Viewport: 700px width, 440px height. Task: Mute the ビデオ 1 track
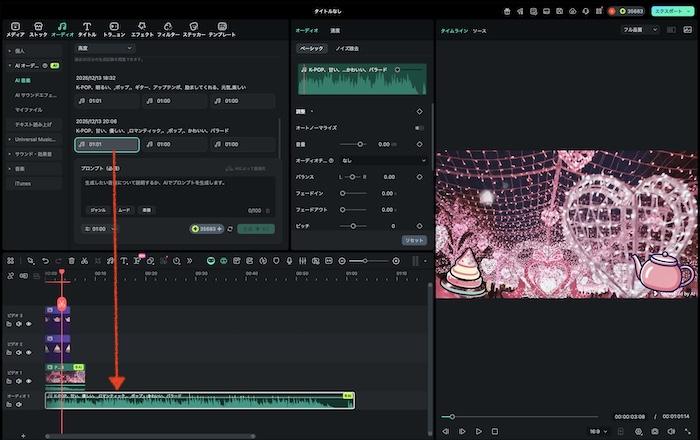19,381
